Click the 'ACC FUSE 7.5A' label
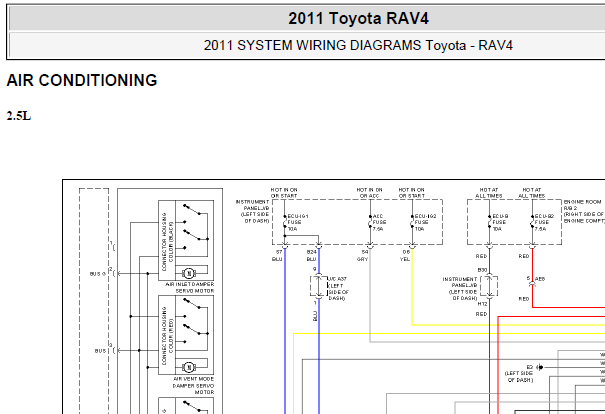605x414 pixels. click(379, 223)
